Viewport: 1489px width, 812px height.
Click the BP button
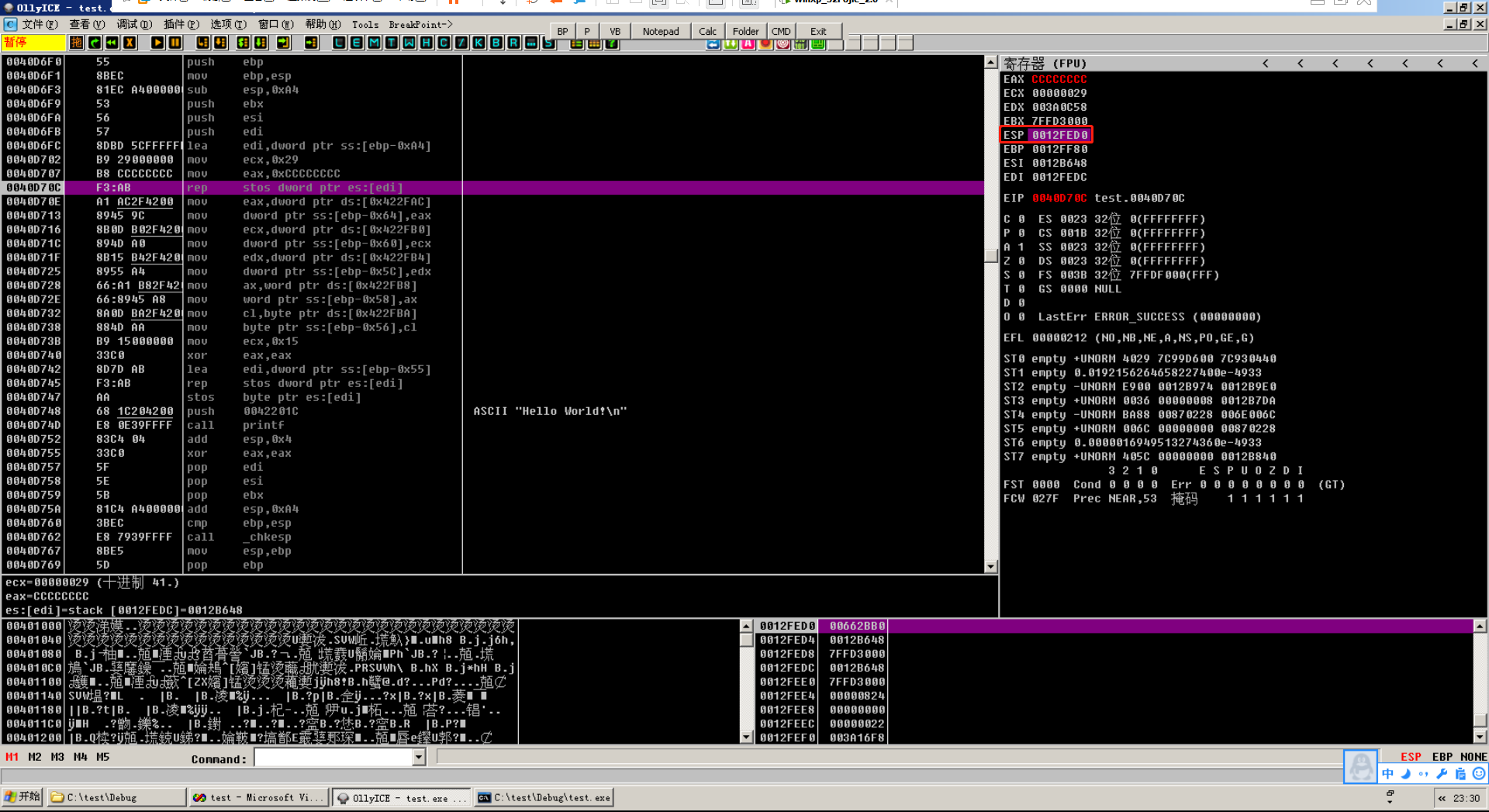562,31
